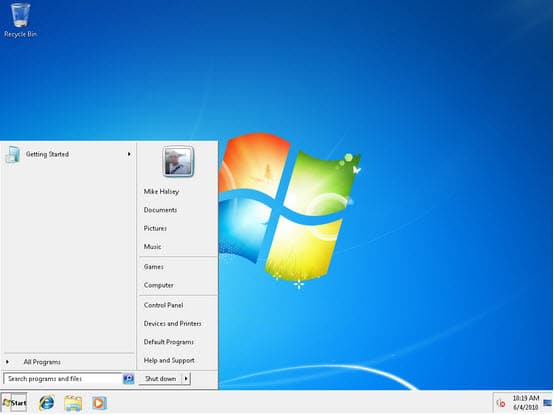Viewport: 554px width, 415px height.
Task: Click the search magnifier icon
Action: coord(128,379)
